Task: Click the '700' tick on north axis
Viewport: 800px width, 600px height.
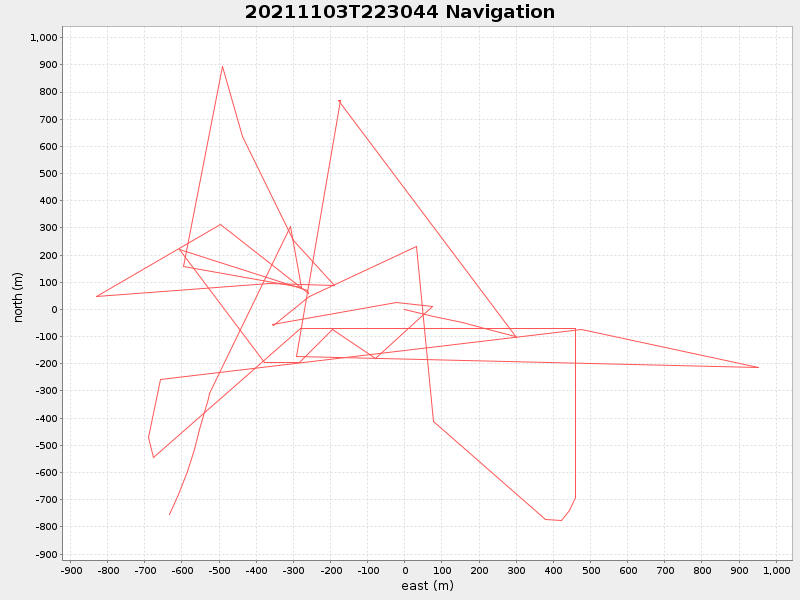Action: pyautogui.click(x=49, y=119)
